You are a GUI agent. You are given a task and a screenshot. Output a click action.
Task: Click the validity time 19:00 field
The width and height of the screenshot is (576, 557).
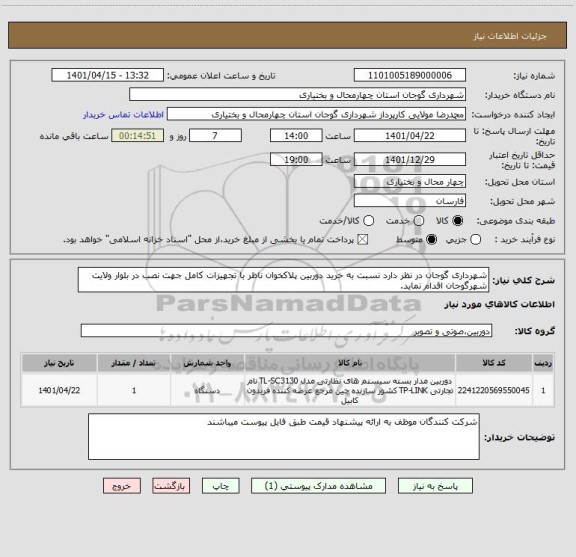296,159
